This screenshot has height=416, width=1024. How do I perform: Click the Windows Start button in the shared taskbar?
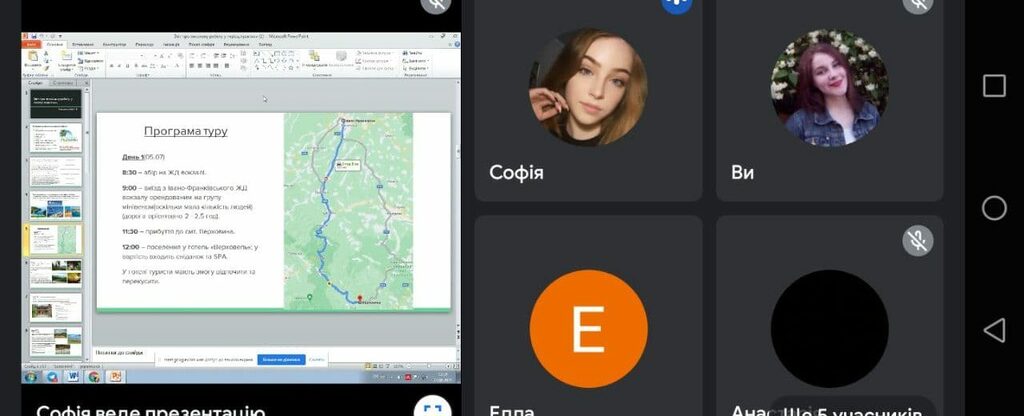click(x=31, y=377)
